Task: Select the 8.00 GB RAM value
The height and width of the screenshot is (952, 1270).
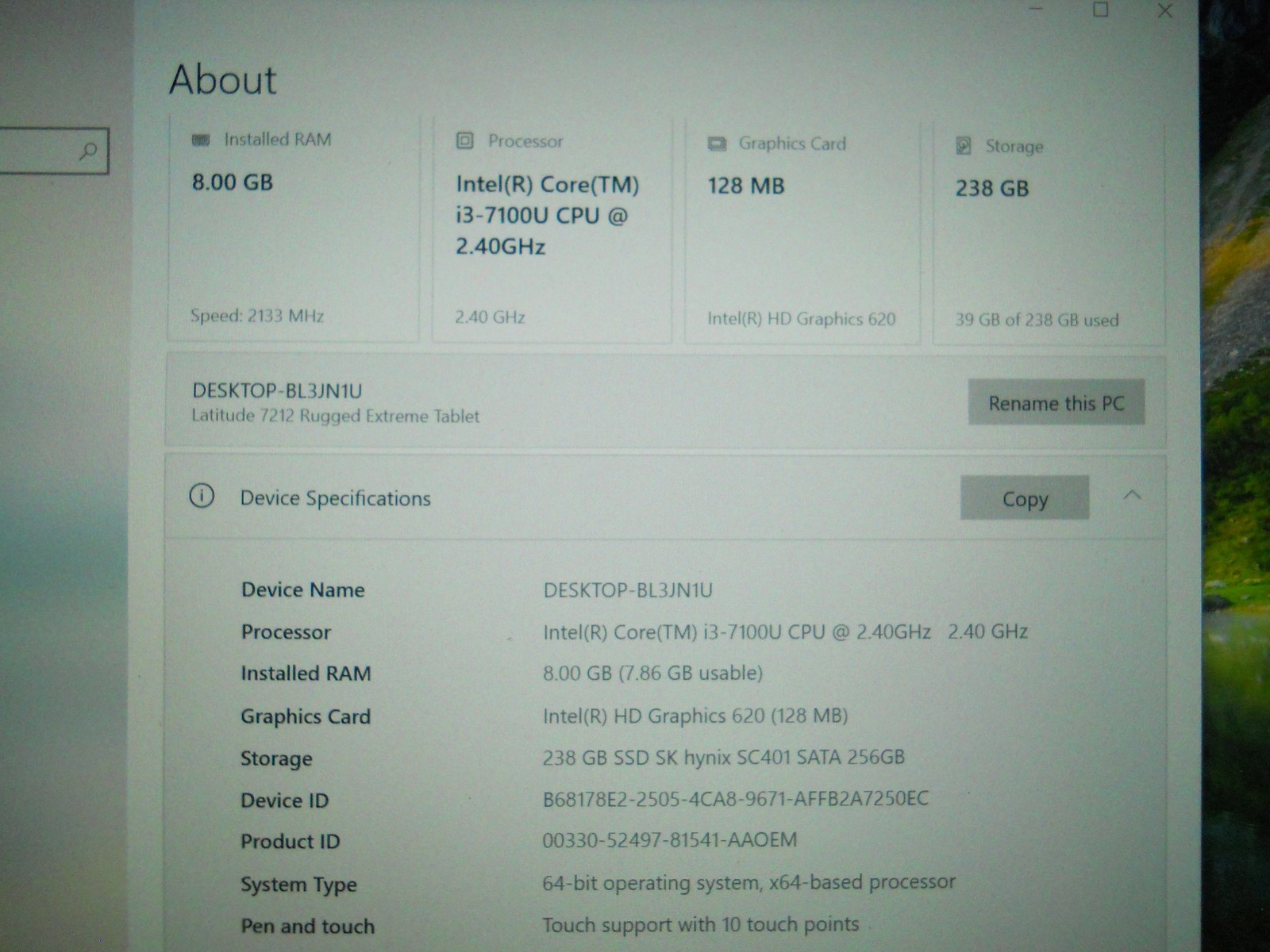Action: point(233,182)
